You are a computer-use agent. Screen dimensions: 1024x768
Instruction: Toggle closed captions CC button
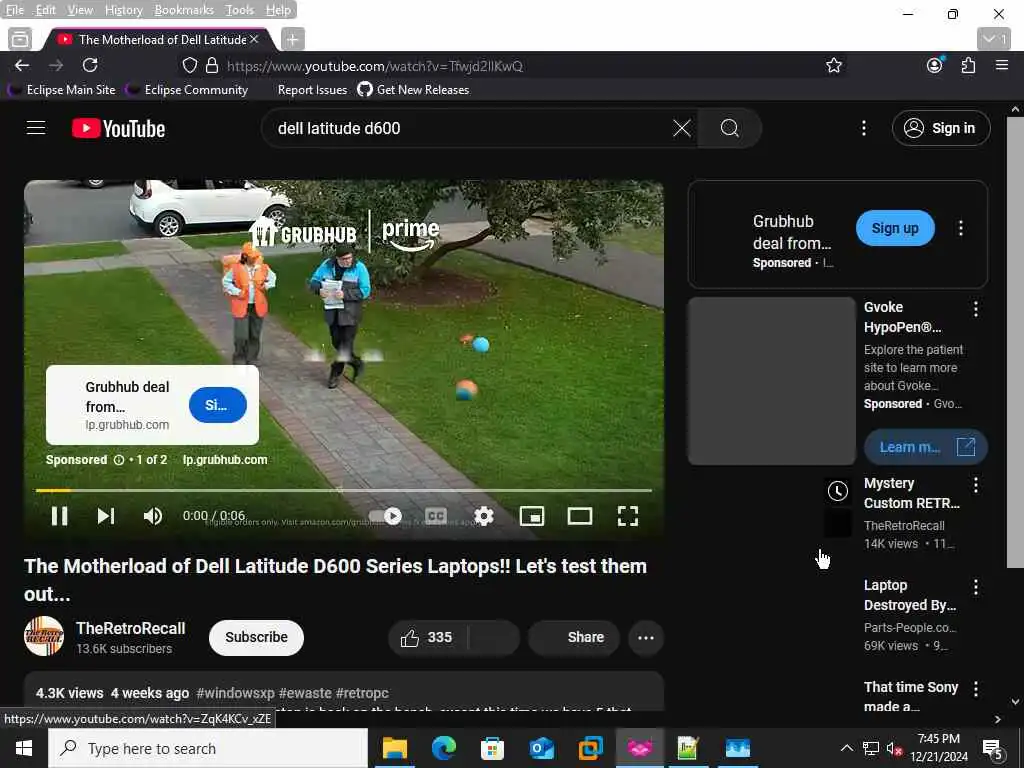(436, 516)
